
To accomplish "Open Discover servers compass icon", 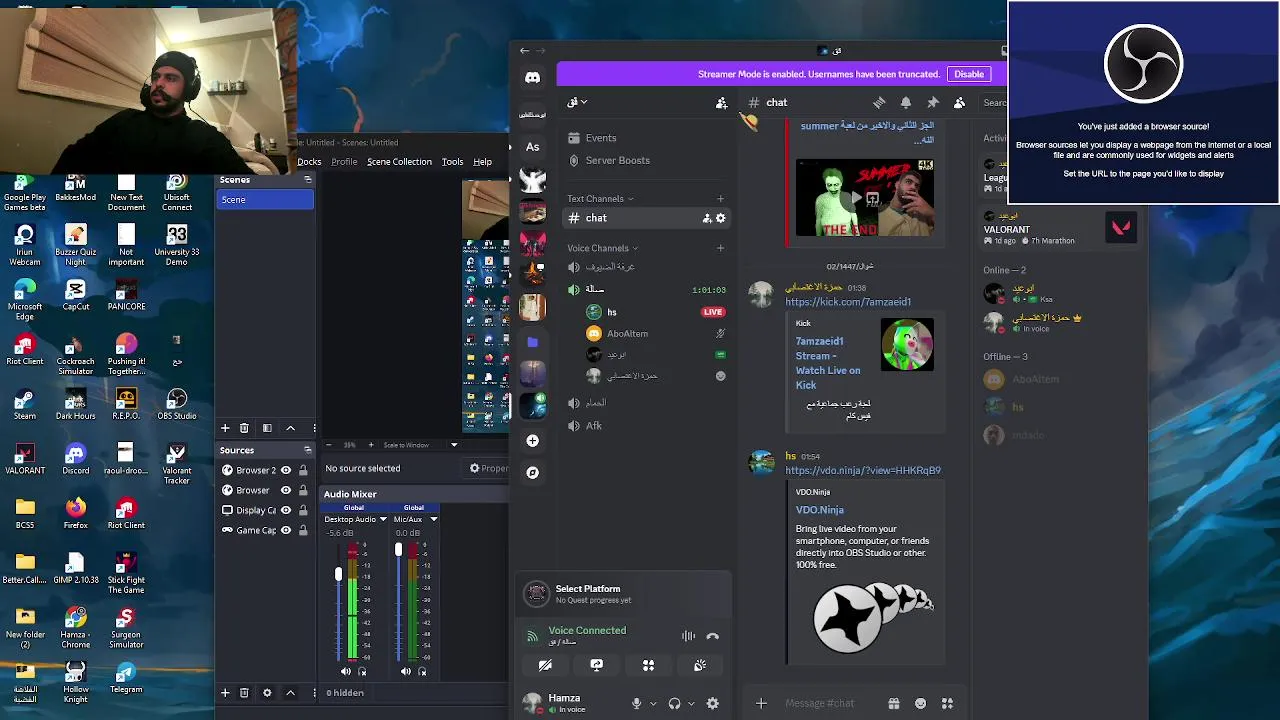I will tap(532, 473).
